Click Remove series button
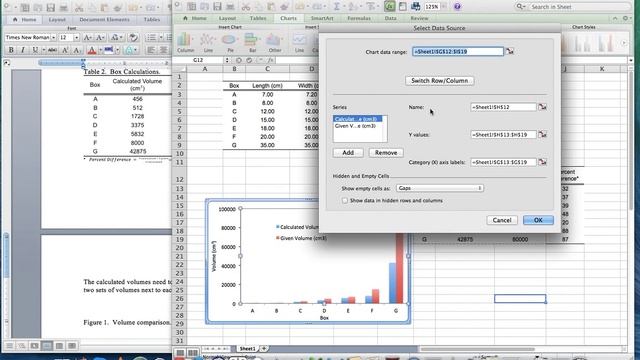 coord(386,153)
